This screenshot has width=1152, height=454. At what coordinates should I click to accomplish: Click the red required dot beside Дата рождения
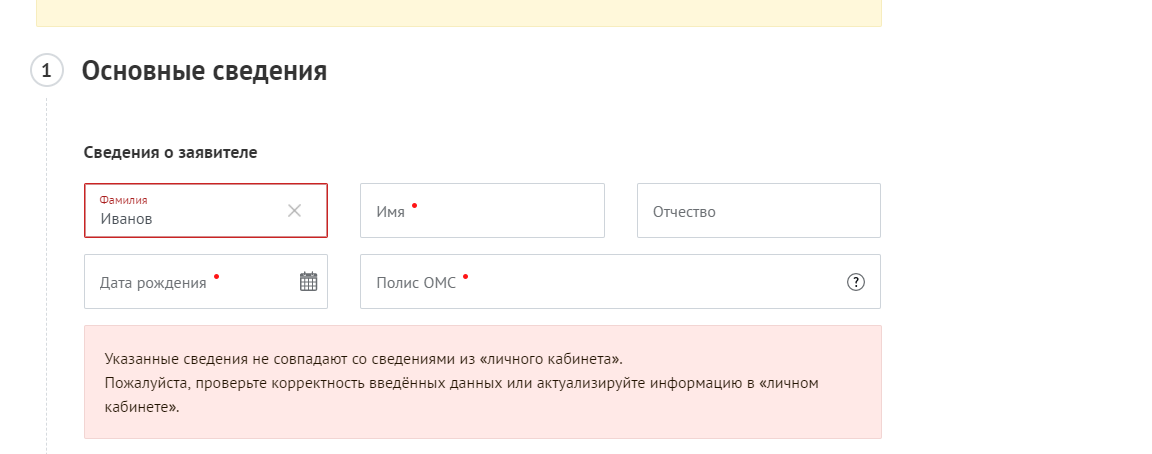216,276
